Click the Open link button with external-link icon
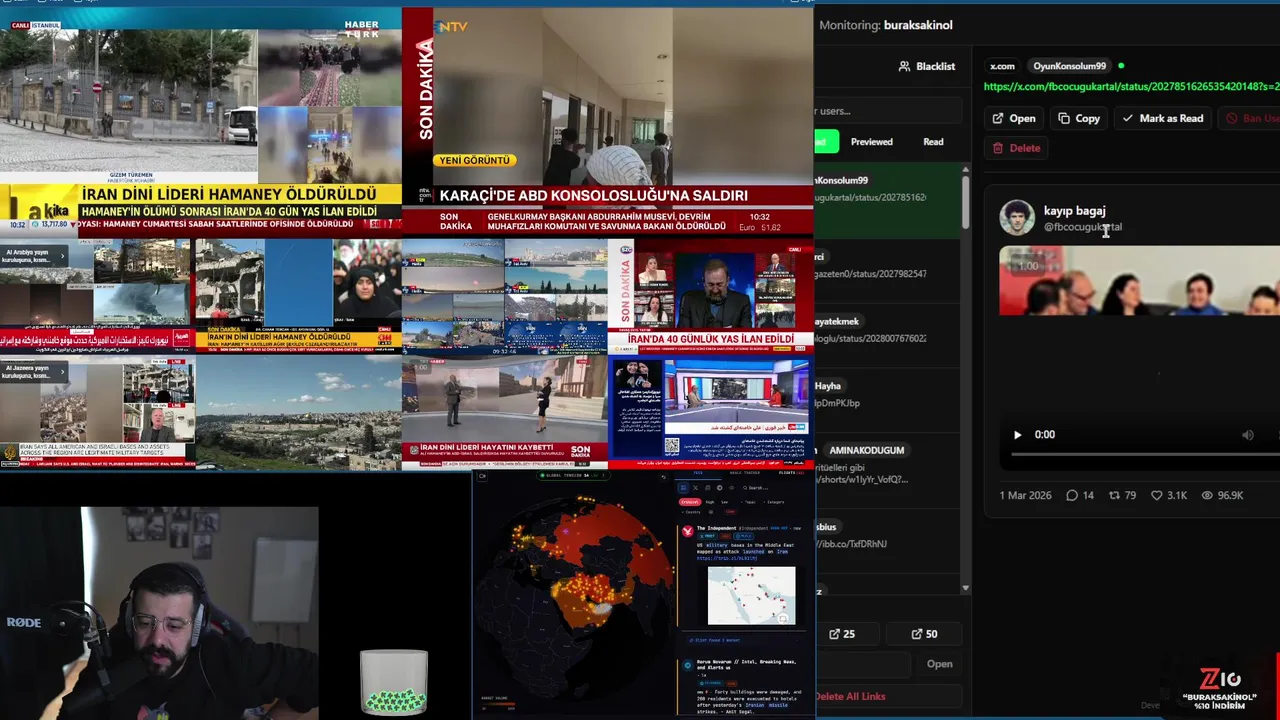Image resolution: width=1280 pixels, height=720 pixels. pos(1014,118)
